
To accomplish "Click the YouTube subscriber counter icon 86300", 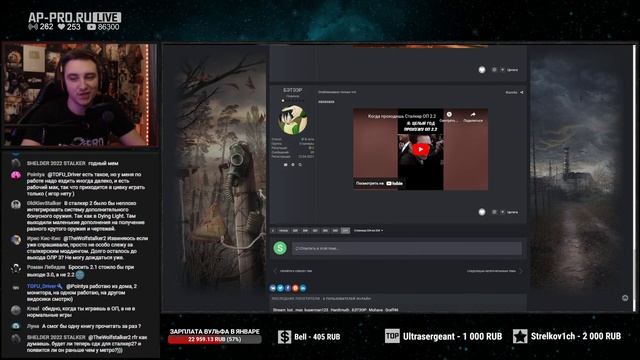I will 91,27.
